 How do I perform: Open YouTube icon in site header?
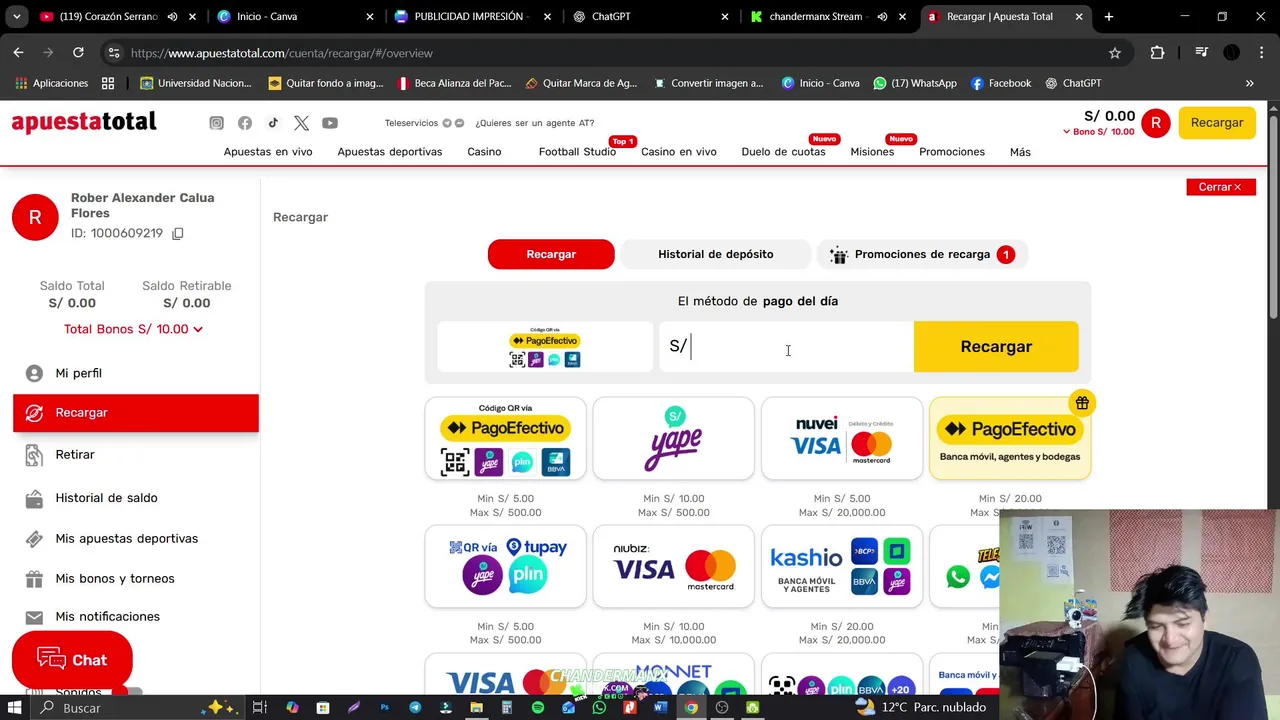[x=330, y=123]
